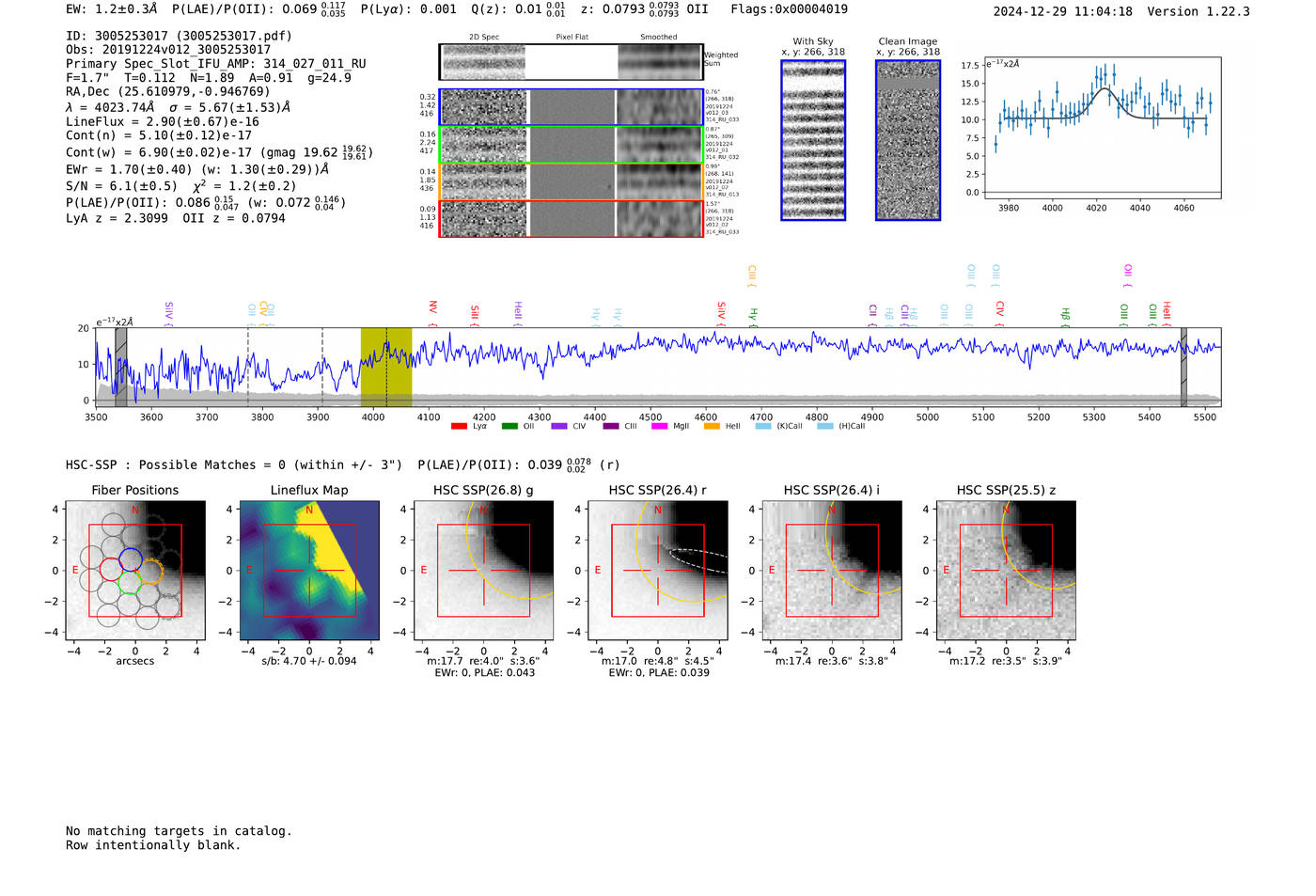Click the hatched gray band near 3550 Å

pyautogui.click(x=121, y=367)
